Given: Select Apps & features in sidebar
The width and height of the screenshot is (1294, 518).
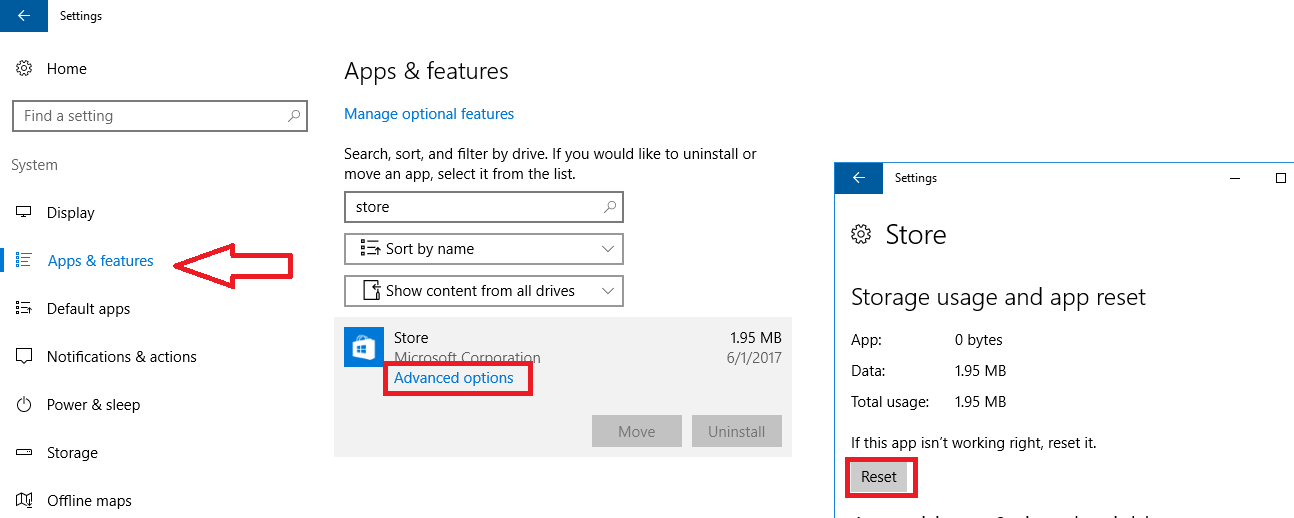Looking at the screenshot, I should pos(100,260).
